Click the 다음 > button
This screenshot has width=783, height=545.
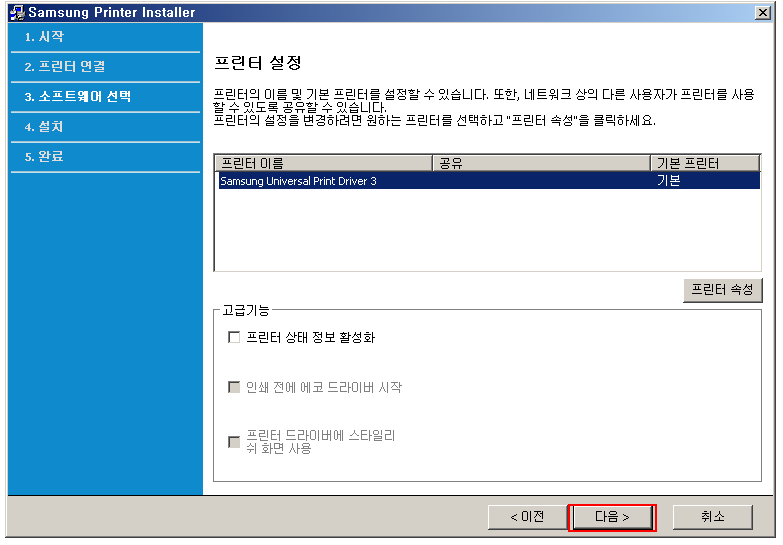tap(612, 517)
